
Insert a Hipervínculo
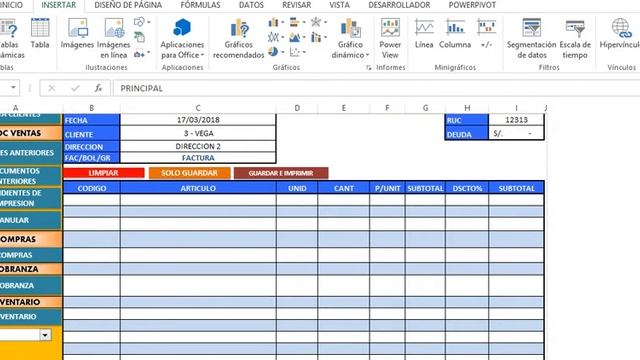pos(620,33)
